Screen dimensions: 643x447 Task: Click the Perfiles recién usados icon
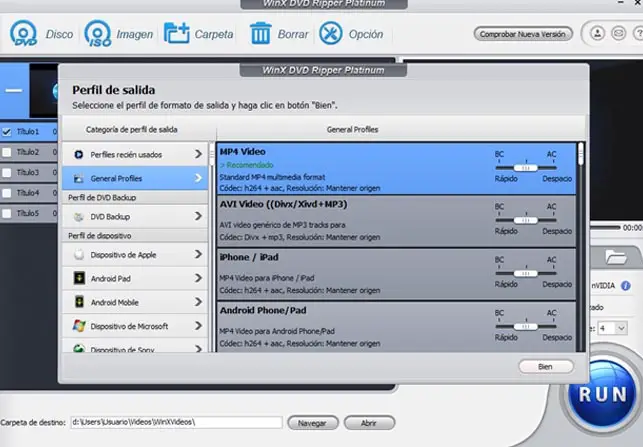tap(78, 155)
